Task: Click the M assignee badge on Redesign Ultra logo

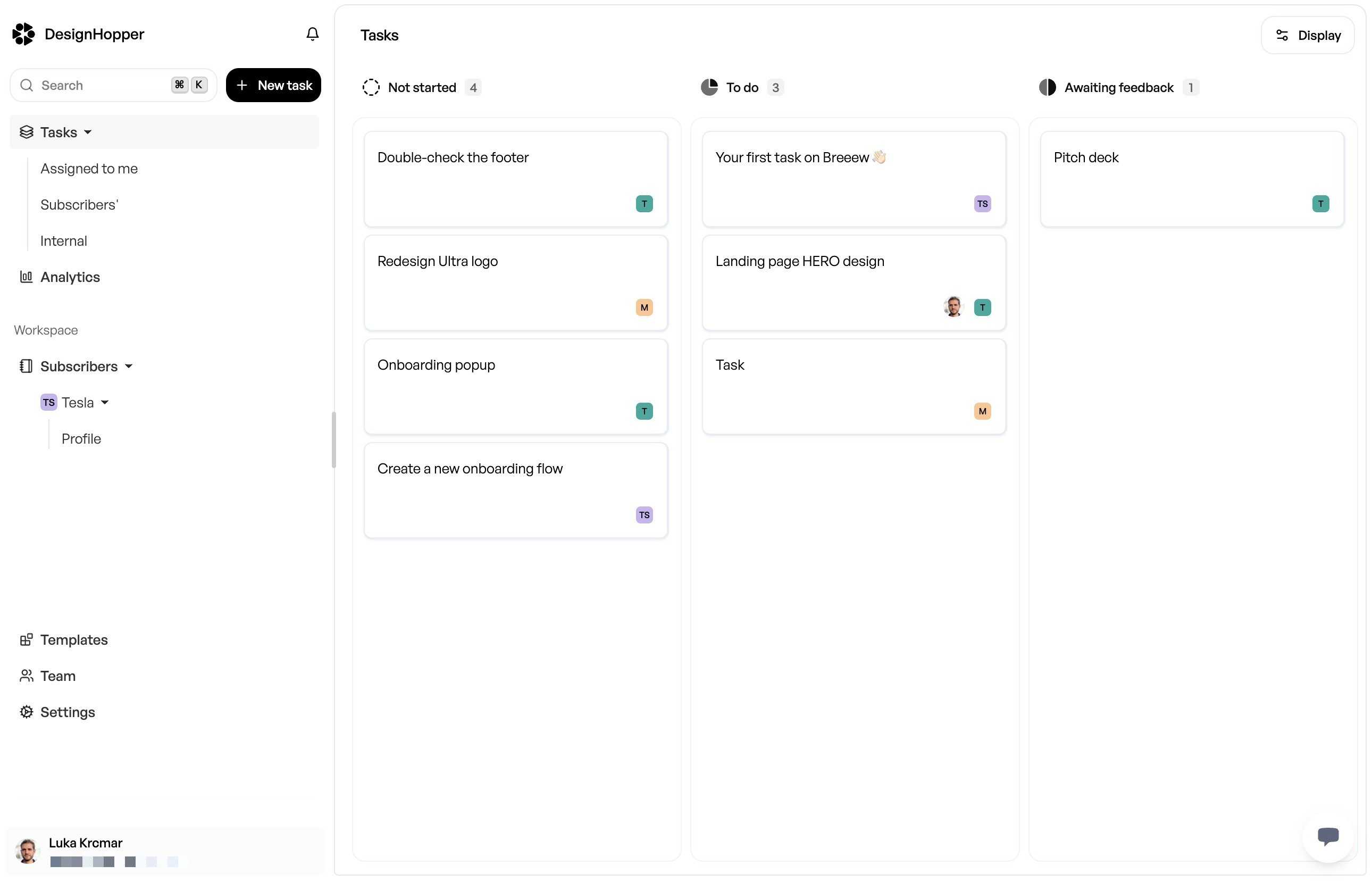Action: tap(644, 307)
